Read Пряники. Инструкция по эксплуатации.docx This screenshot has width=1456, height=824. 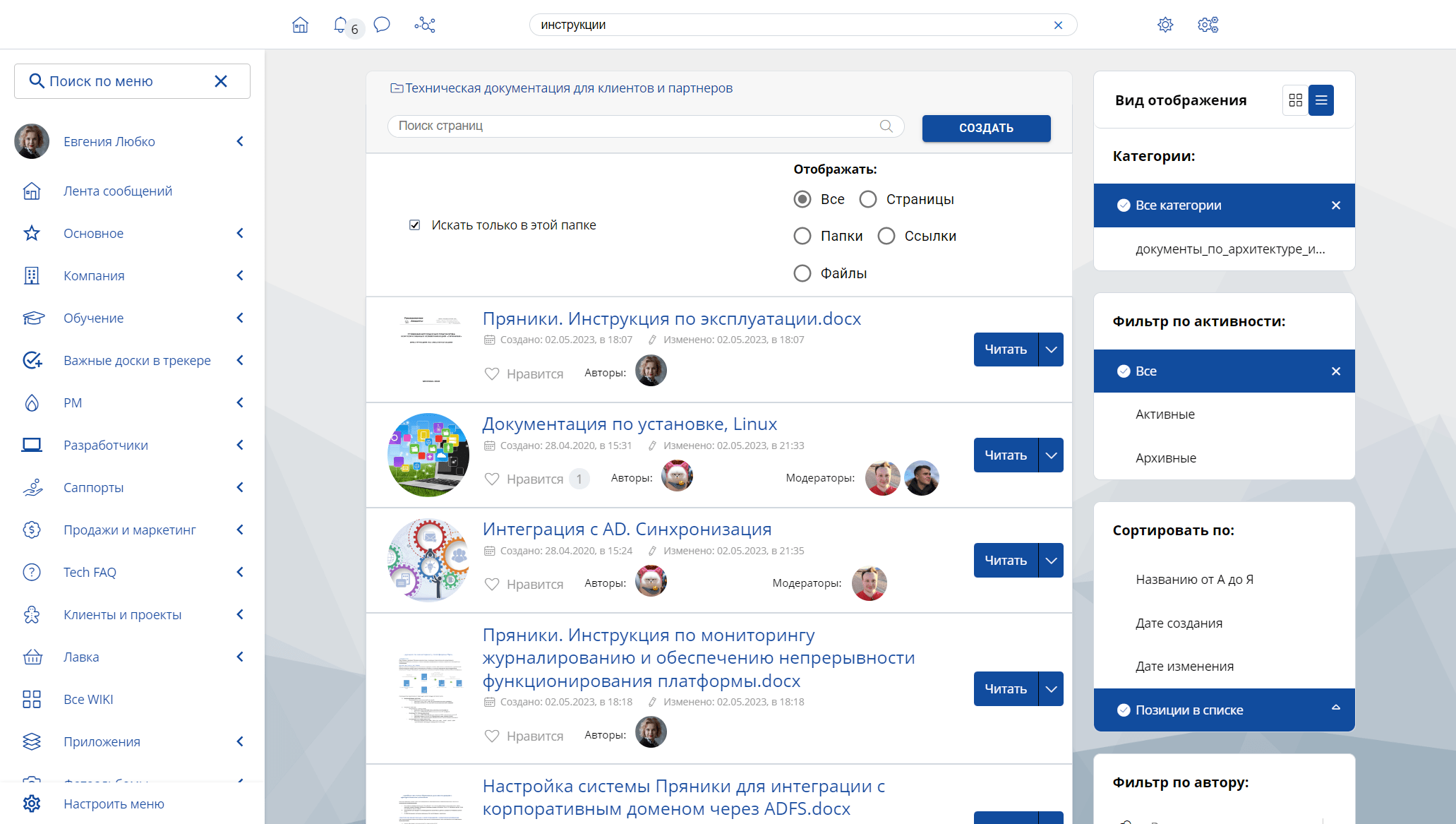[x=1006, y=350]
